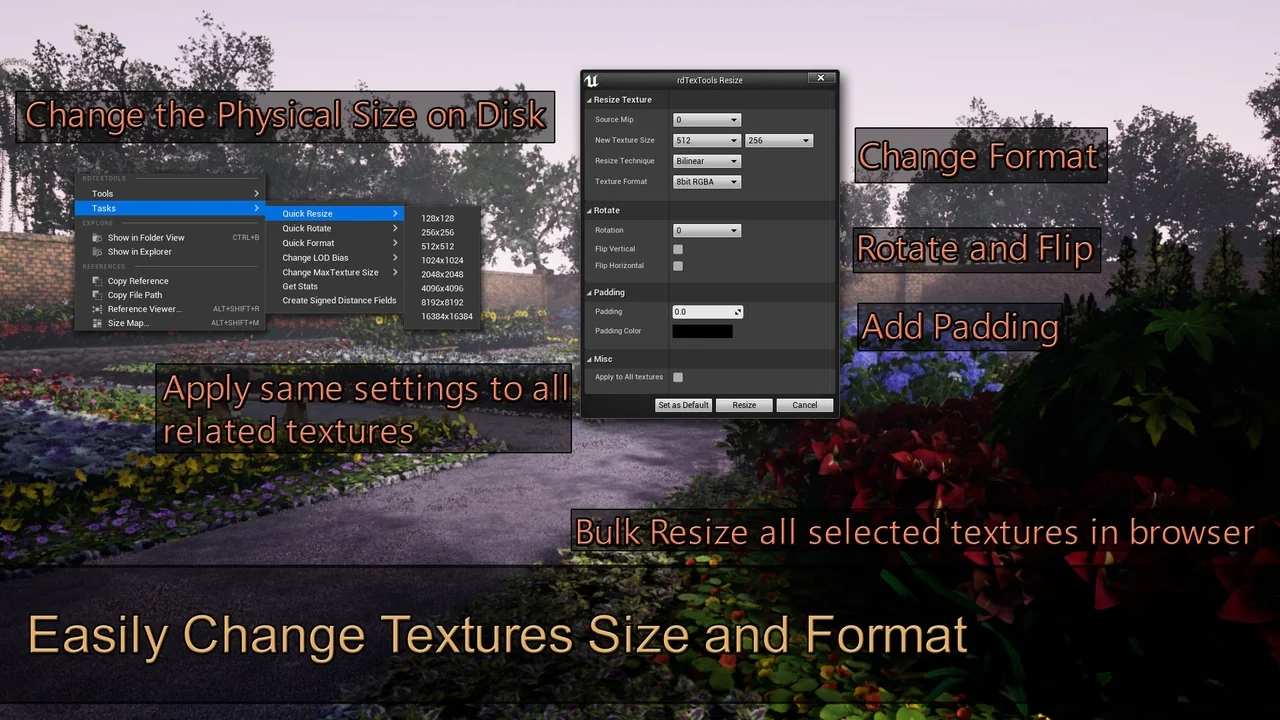
Task: Click the Show in Explorer icon
Action: coord(97,252)
